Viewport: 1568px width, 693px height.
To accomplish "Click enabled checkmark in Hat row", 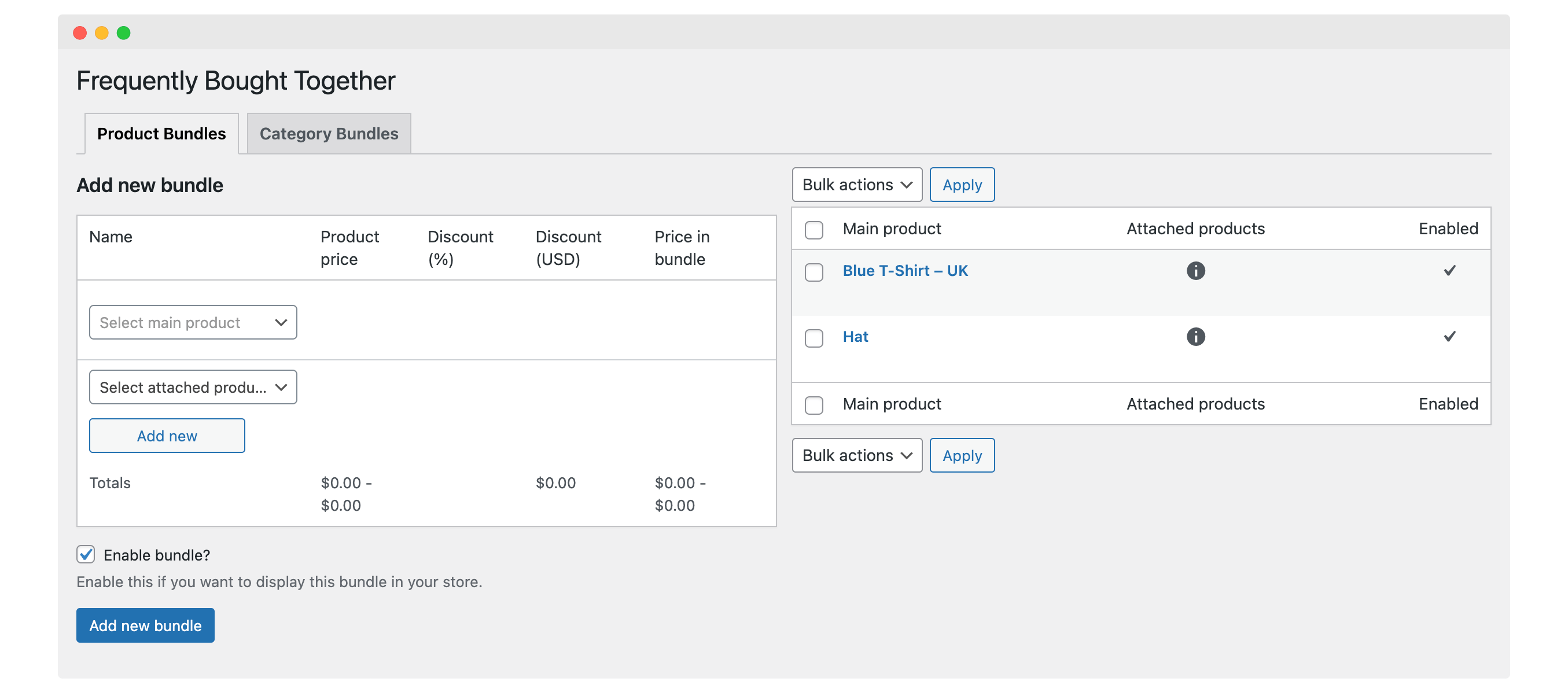I will pyautogui.click(x=1449, y=336).
